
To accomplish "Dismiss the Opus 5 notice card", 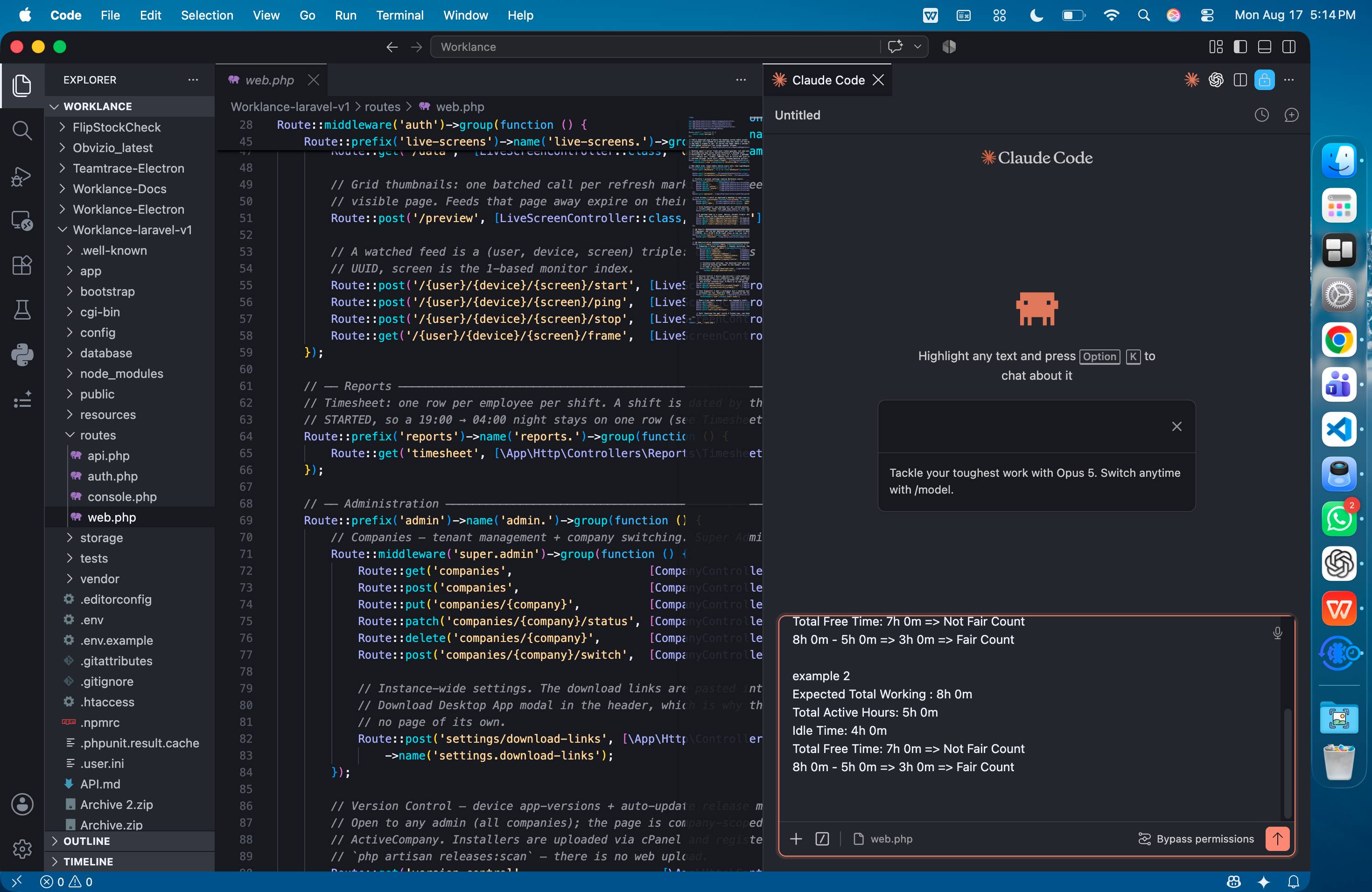I will (1176, 426).
